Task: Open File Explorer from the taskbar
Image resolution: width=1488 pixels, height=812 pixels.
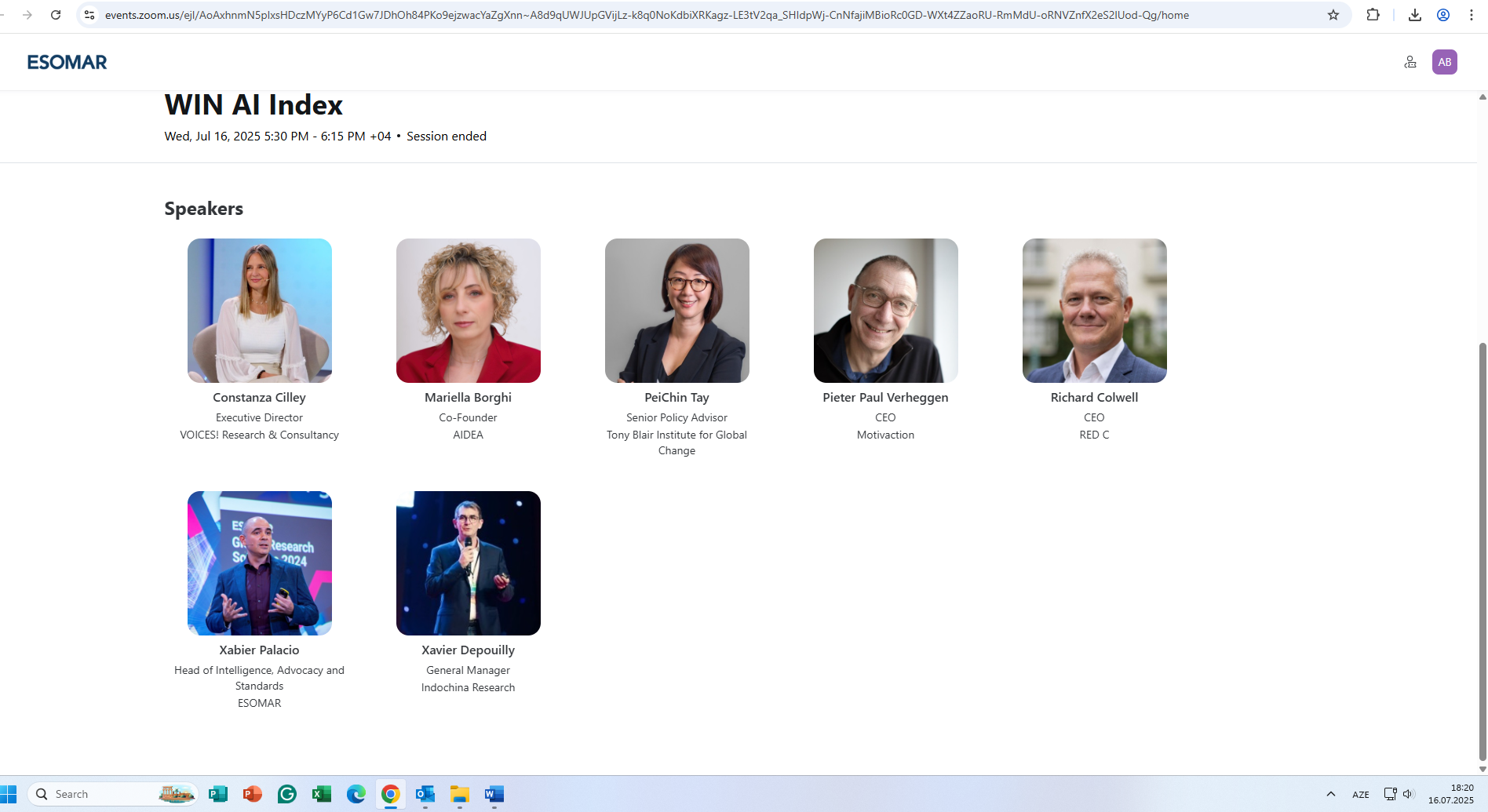Action: (460, 794)
